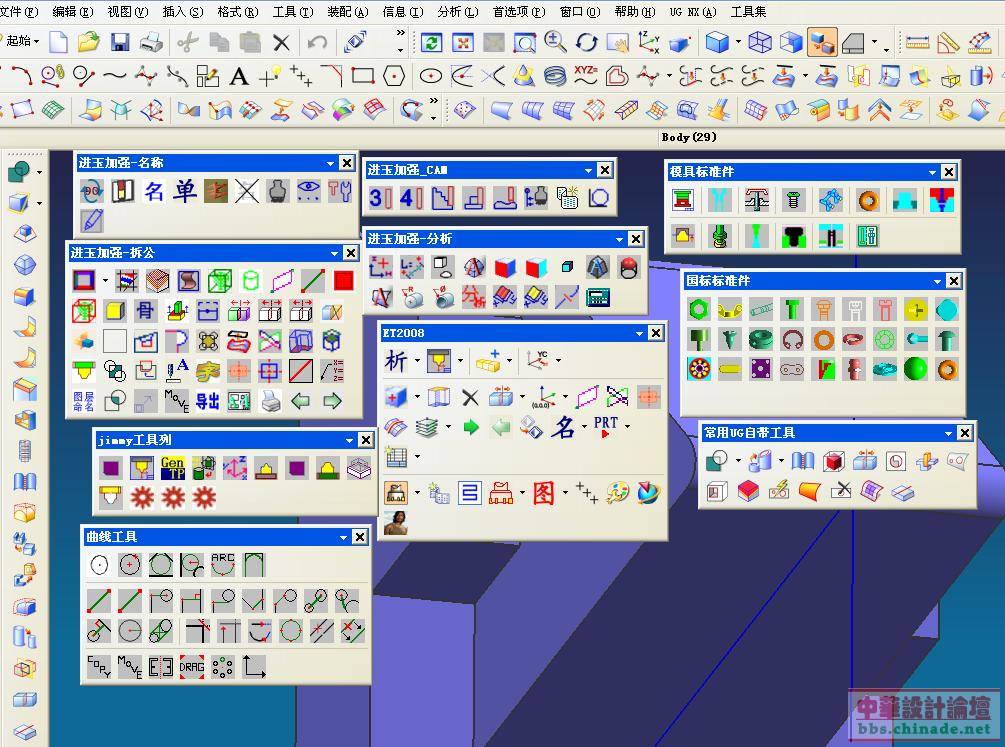
Task: Open the dropdown arrow next to '析'
Action: tap(417, 361)
